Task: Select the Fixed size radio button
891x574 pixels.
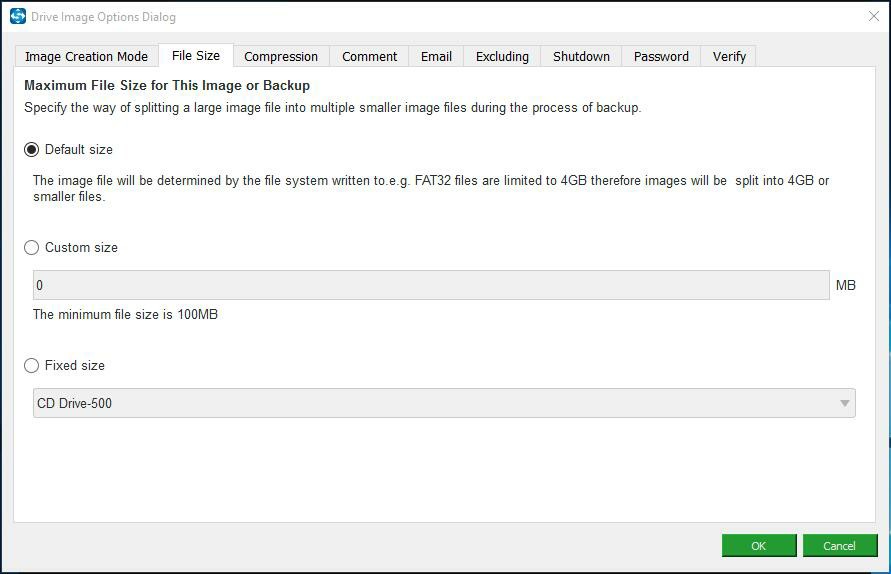Action: coord(31,365)
